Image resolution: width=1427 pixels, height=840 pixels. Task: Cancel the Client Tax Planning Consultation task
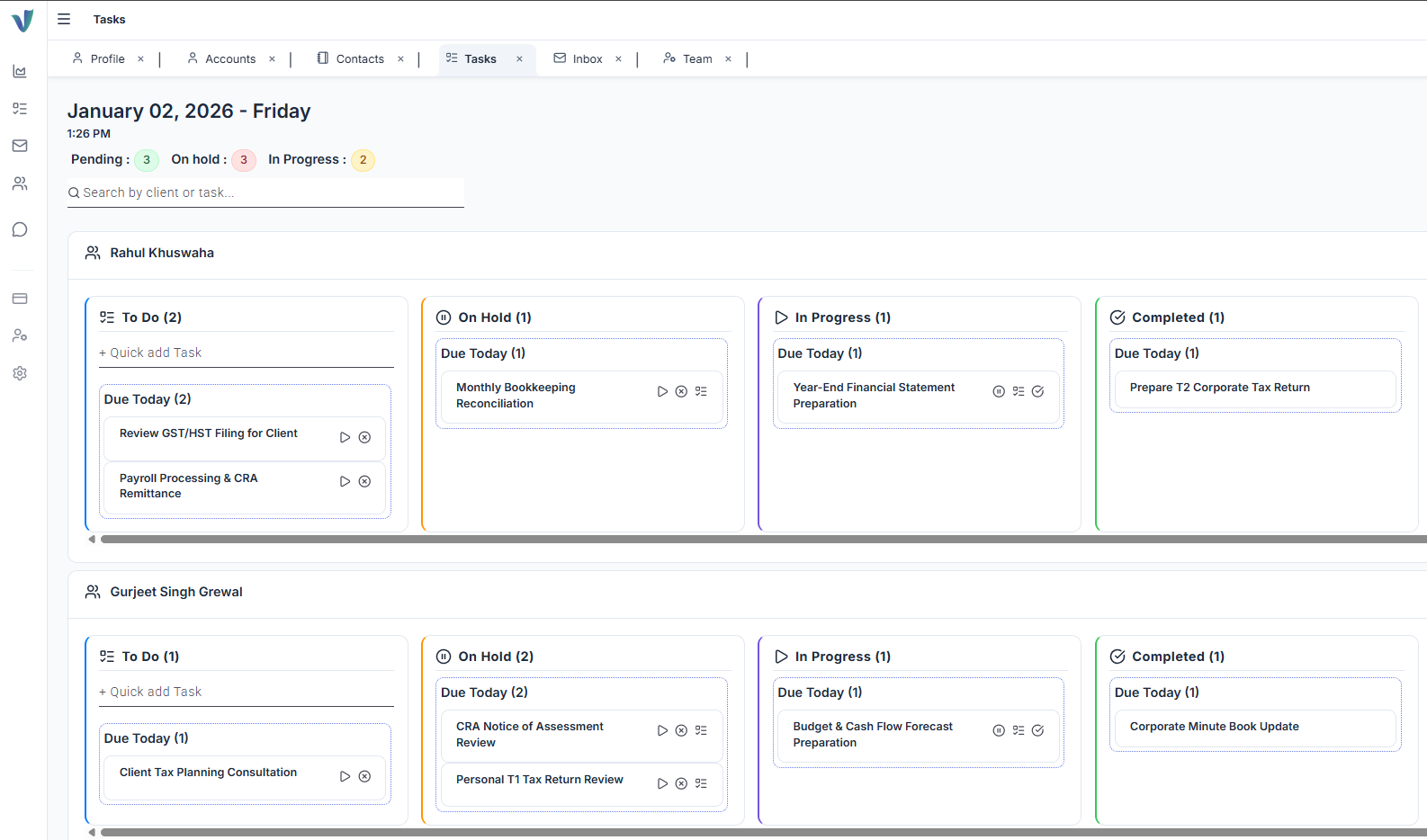click(364, 776)
